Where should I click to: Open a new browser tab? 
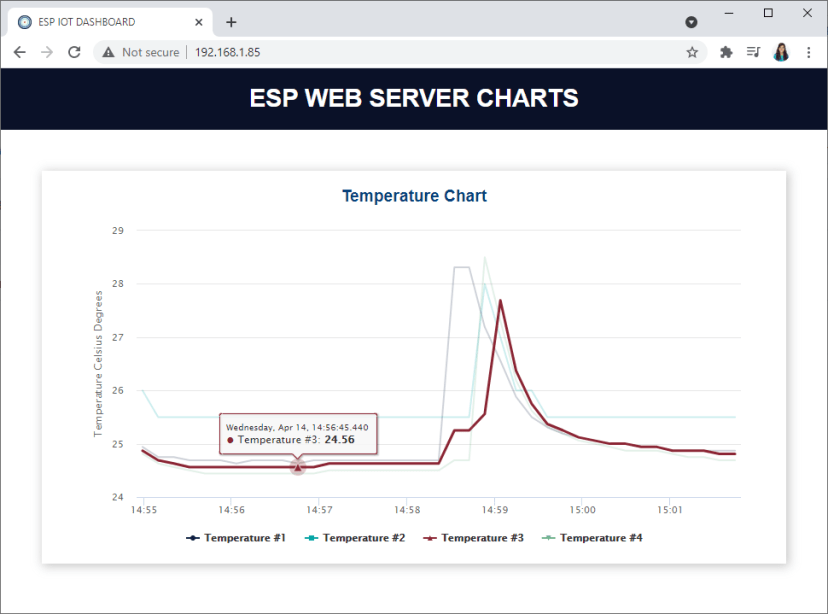pos(231,21)
